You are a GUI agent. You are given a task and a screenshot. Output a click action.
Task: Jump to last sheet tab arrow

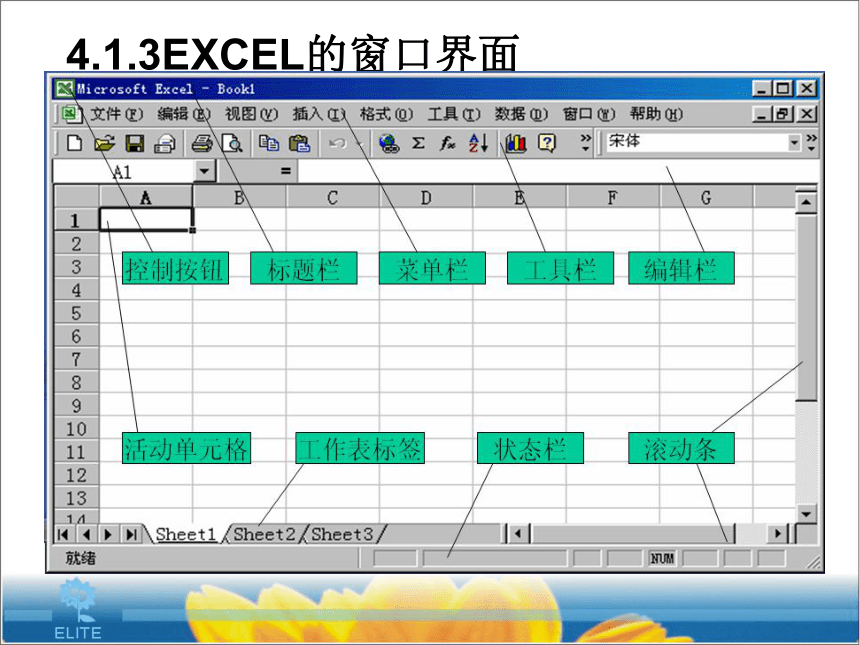[x=131, y=534]
